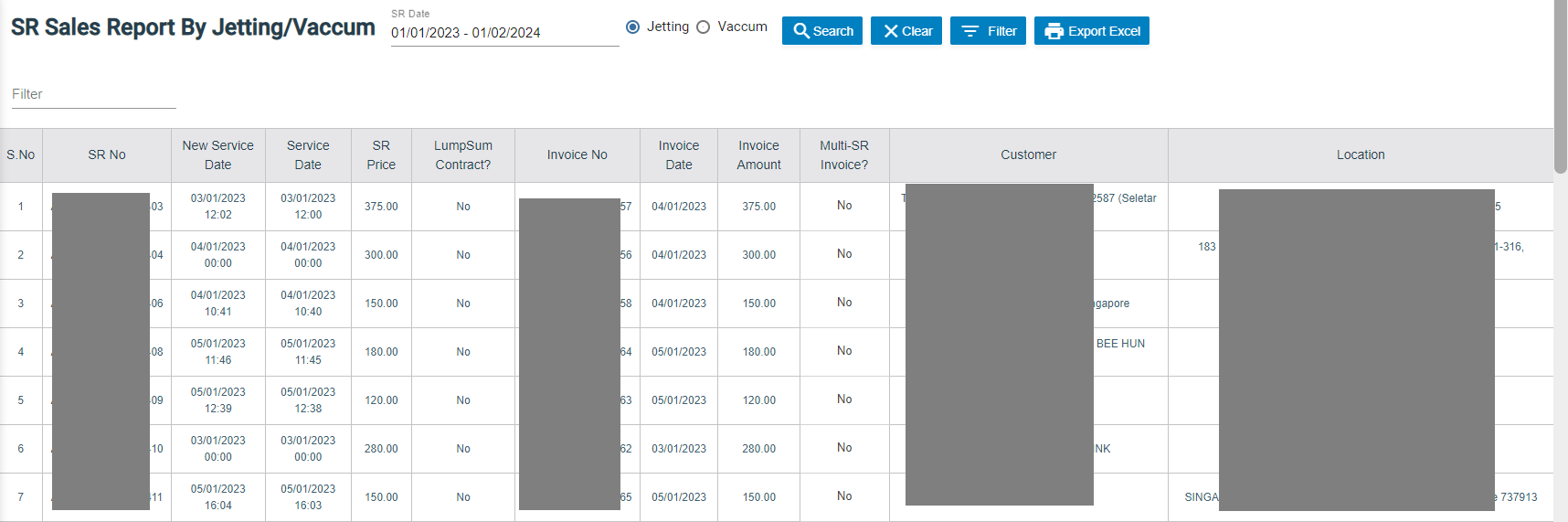Click the X icon on Clear button
Screen dimensions: 1568x522
890,31
